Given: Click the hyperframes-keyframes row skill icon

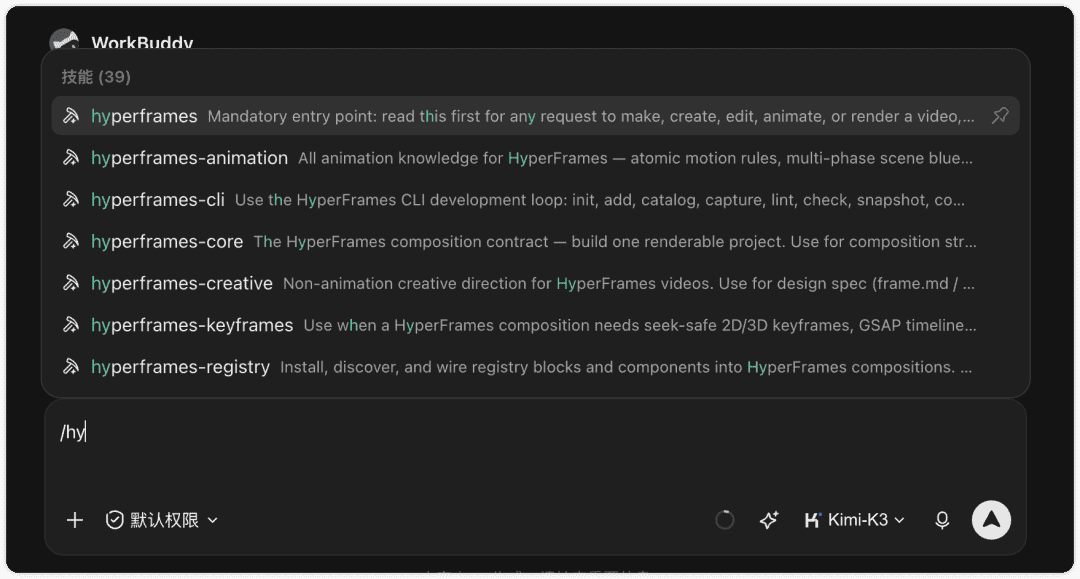Looking at the screenshot, I should (71, 325).
